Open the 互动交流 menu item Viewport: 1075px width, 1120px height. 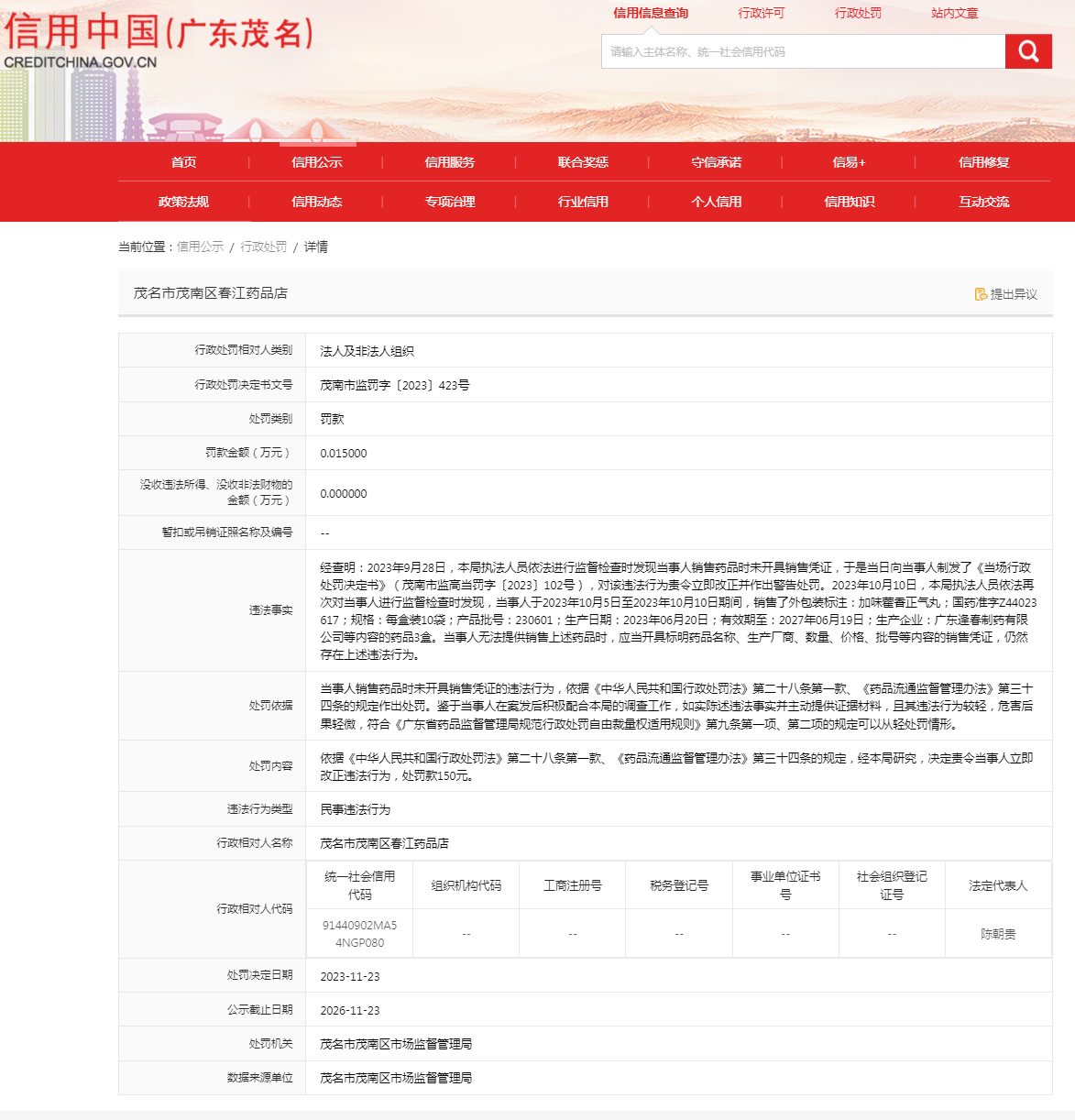point(983,202)
